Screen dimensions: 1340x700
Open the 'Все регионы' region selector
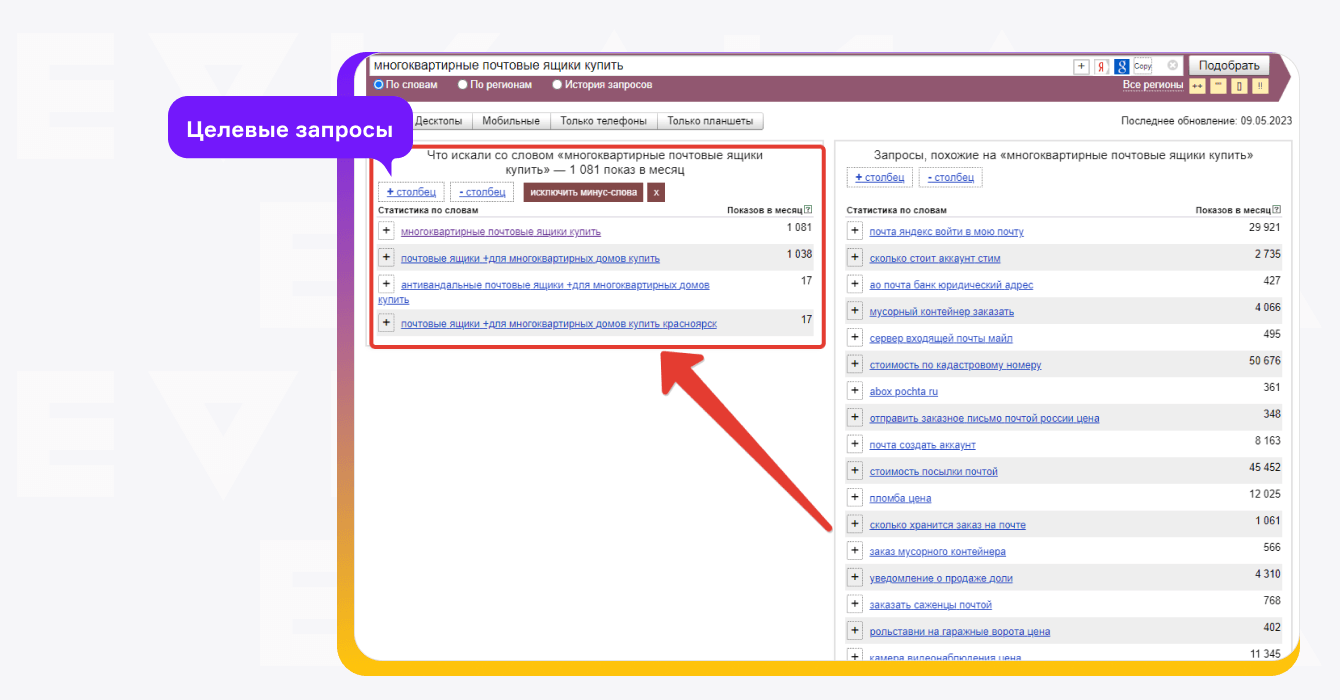[x=1153, y=85]
